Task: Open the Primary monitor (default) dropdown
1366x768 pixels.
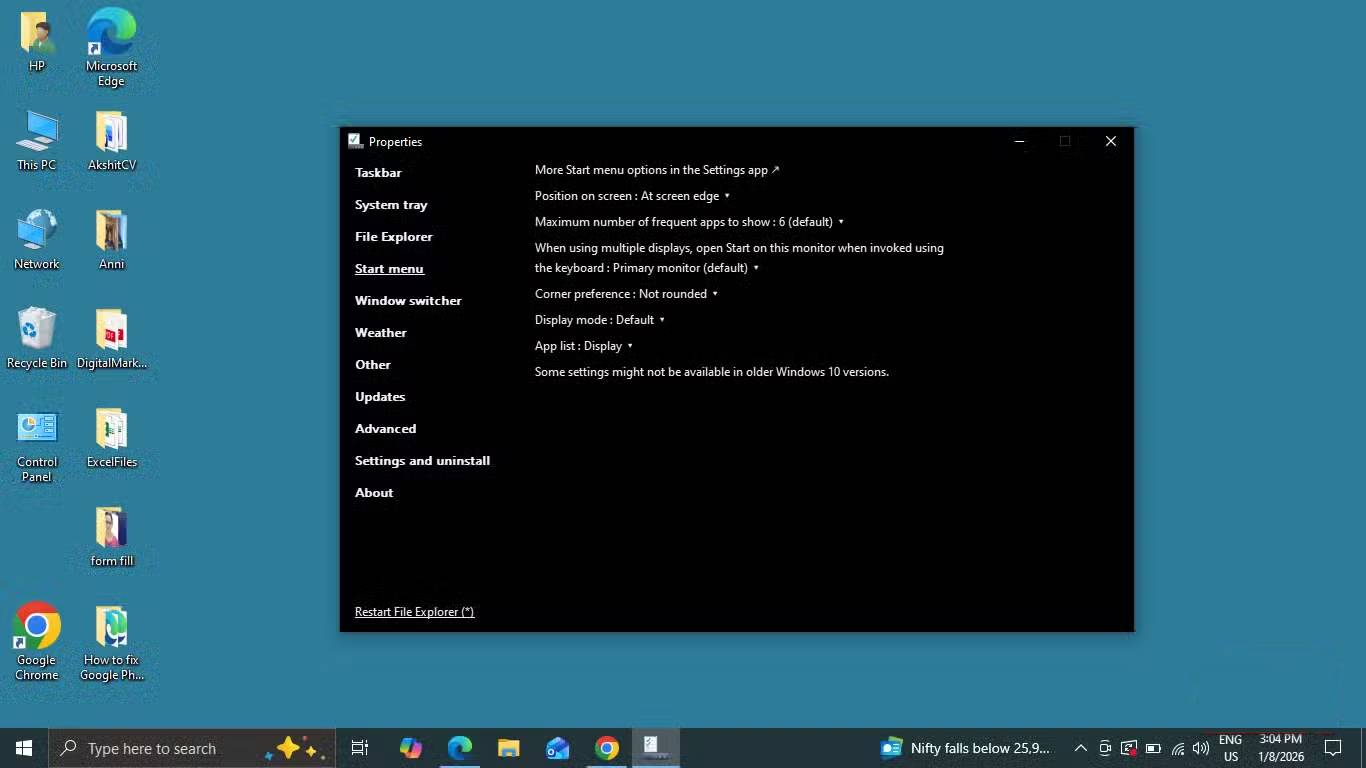Action: (x=686, y=268)
